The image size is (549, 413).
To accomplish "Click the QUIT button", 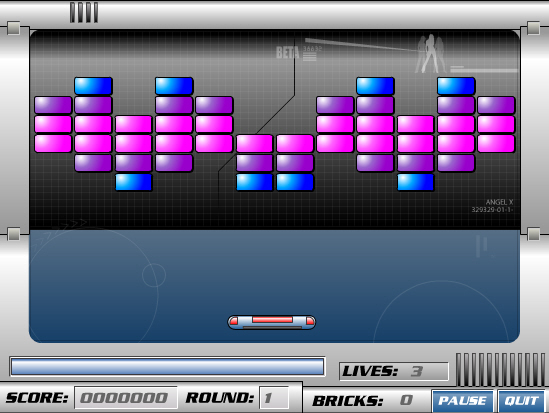I will pyautogui.click(x=521, y=401).
